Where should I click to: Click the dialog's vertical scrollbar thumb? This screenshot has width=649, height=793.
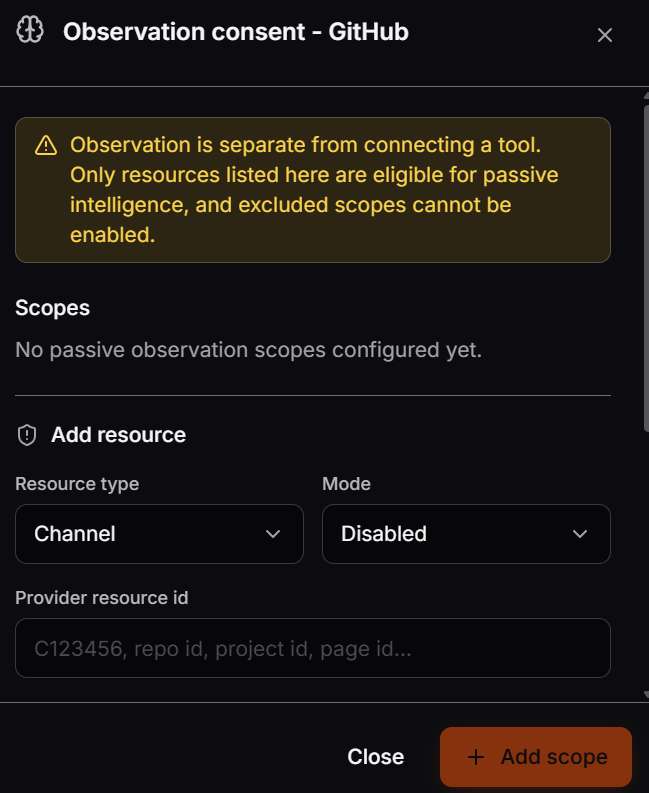(x=646, y=268)
